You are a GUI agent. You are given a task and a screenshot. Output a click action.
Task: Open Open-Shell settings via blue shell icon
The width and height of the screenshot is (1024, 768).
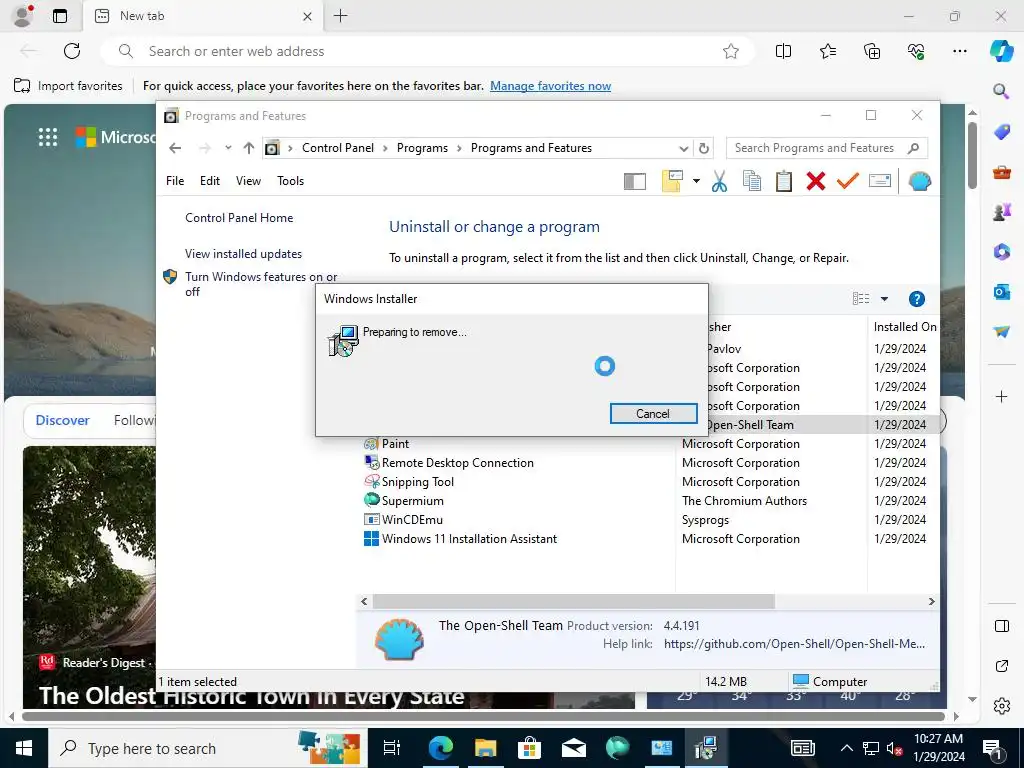tap(920, 181)
